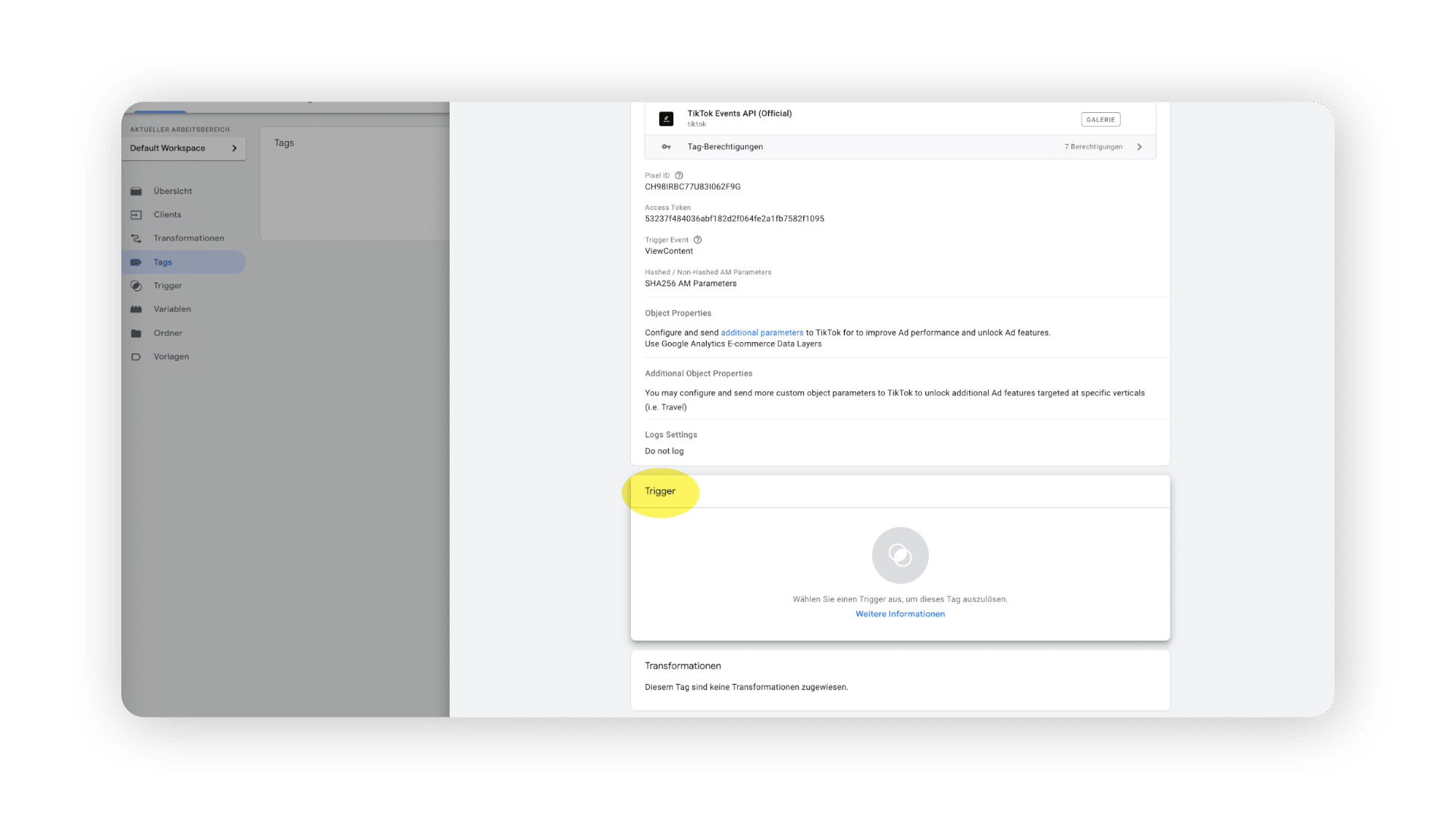
Task: Open the Clients sidebar icon
Action: (x=136, y=215)
